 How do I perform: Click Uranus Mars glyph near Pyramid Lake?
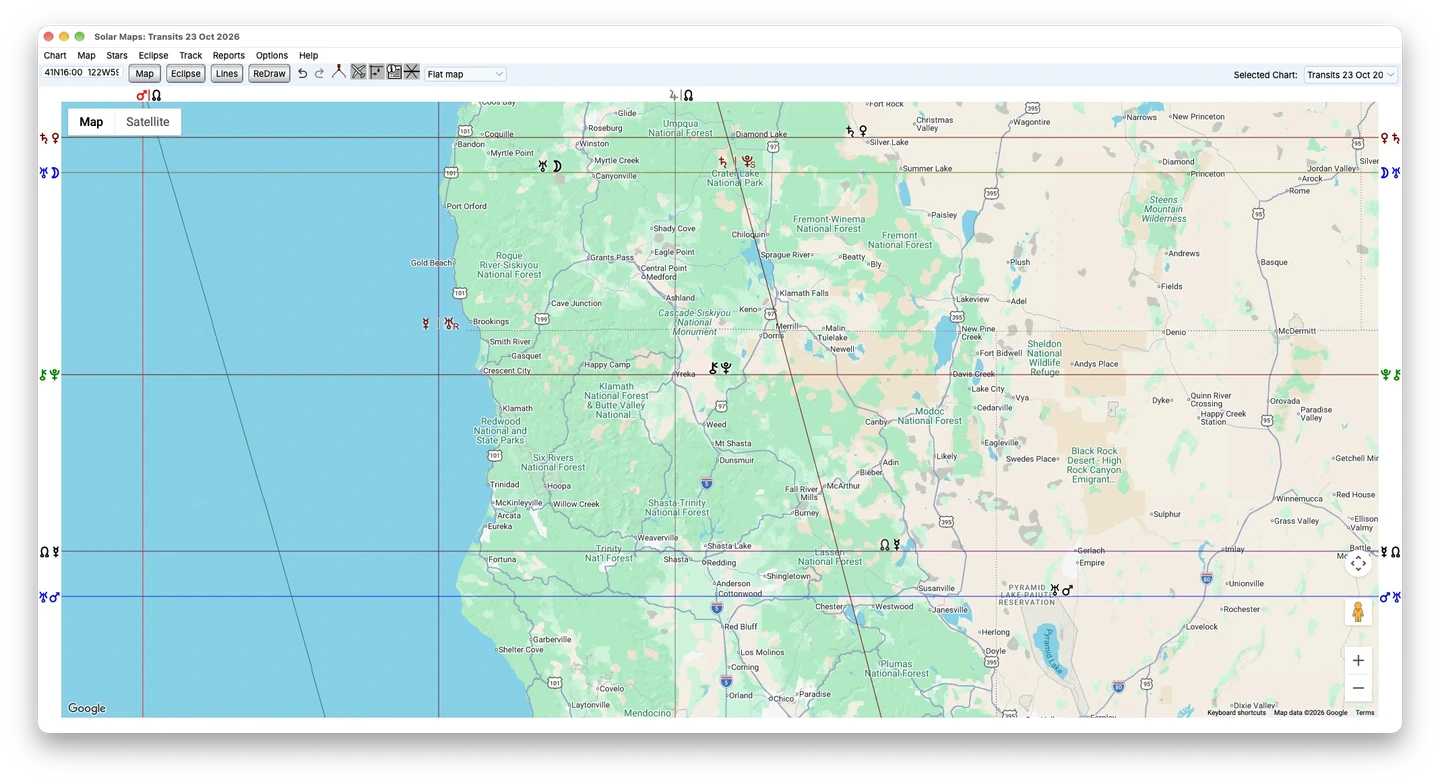(1061, 590)
